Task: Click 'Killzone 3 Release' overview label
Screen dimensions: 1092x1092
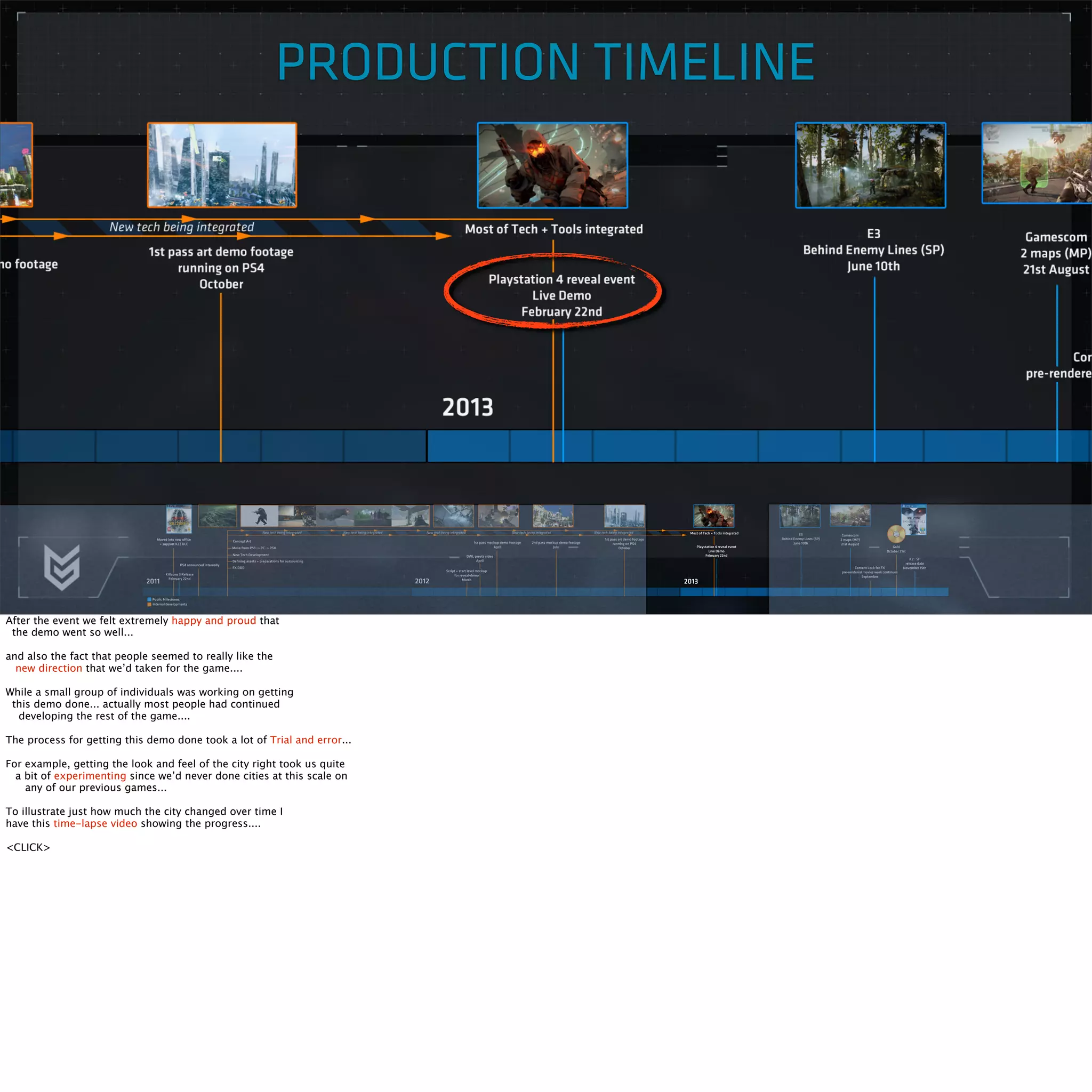Action: 179,576
